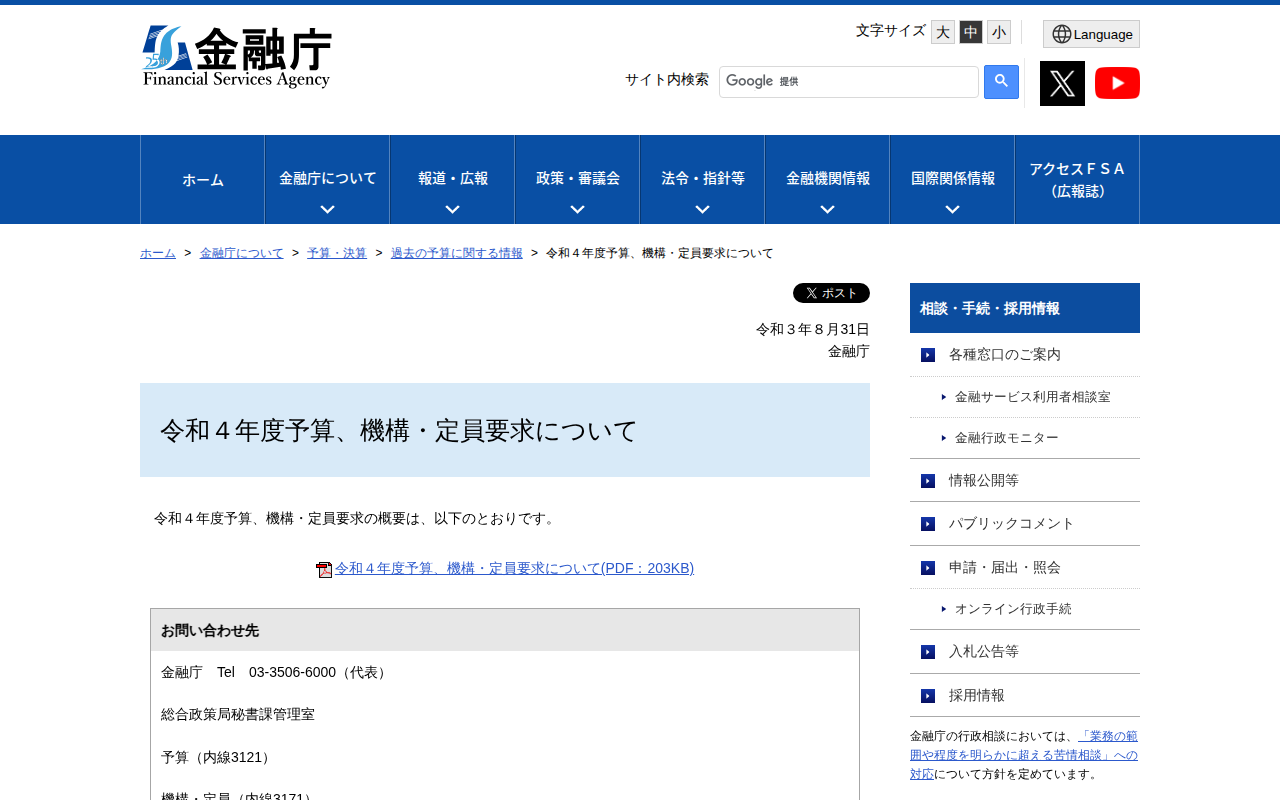Expand chevron under 報道・広報
This screenshot has height=800, width=1280.
pyautogui.click(x=452, y=209)
